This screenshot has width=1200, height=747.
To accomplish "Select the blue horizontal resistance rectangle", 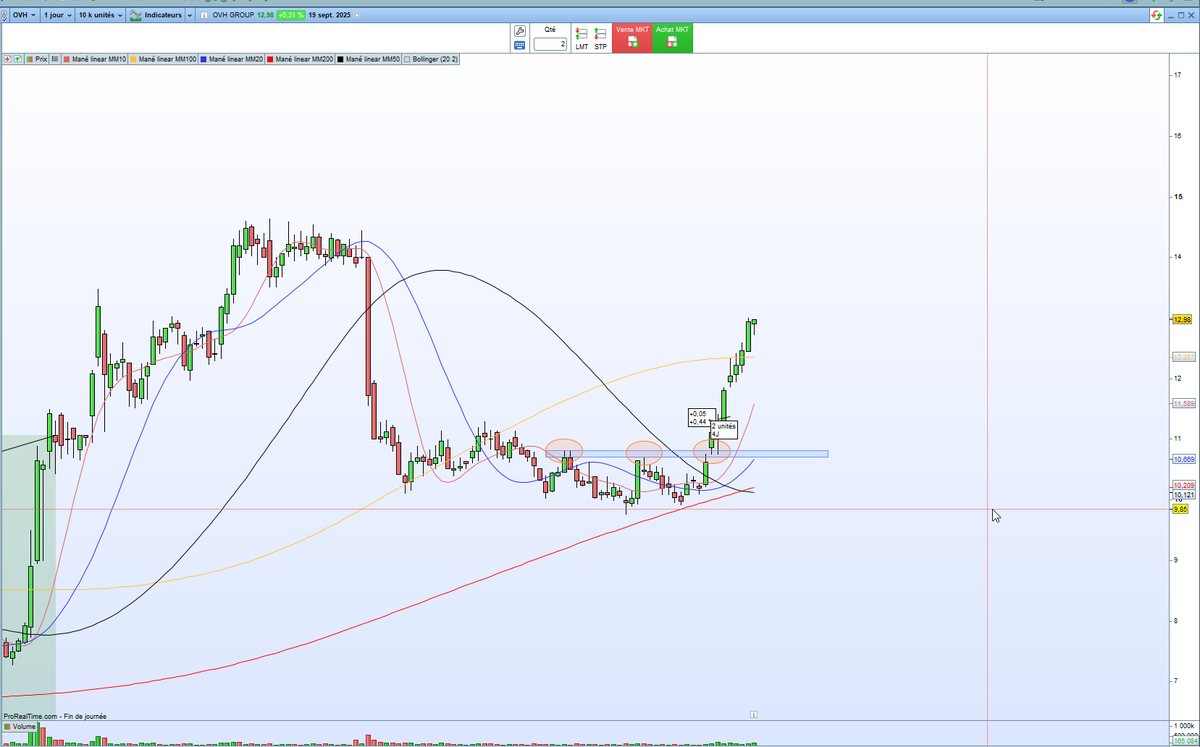I will click(688, 454).
